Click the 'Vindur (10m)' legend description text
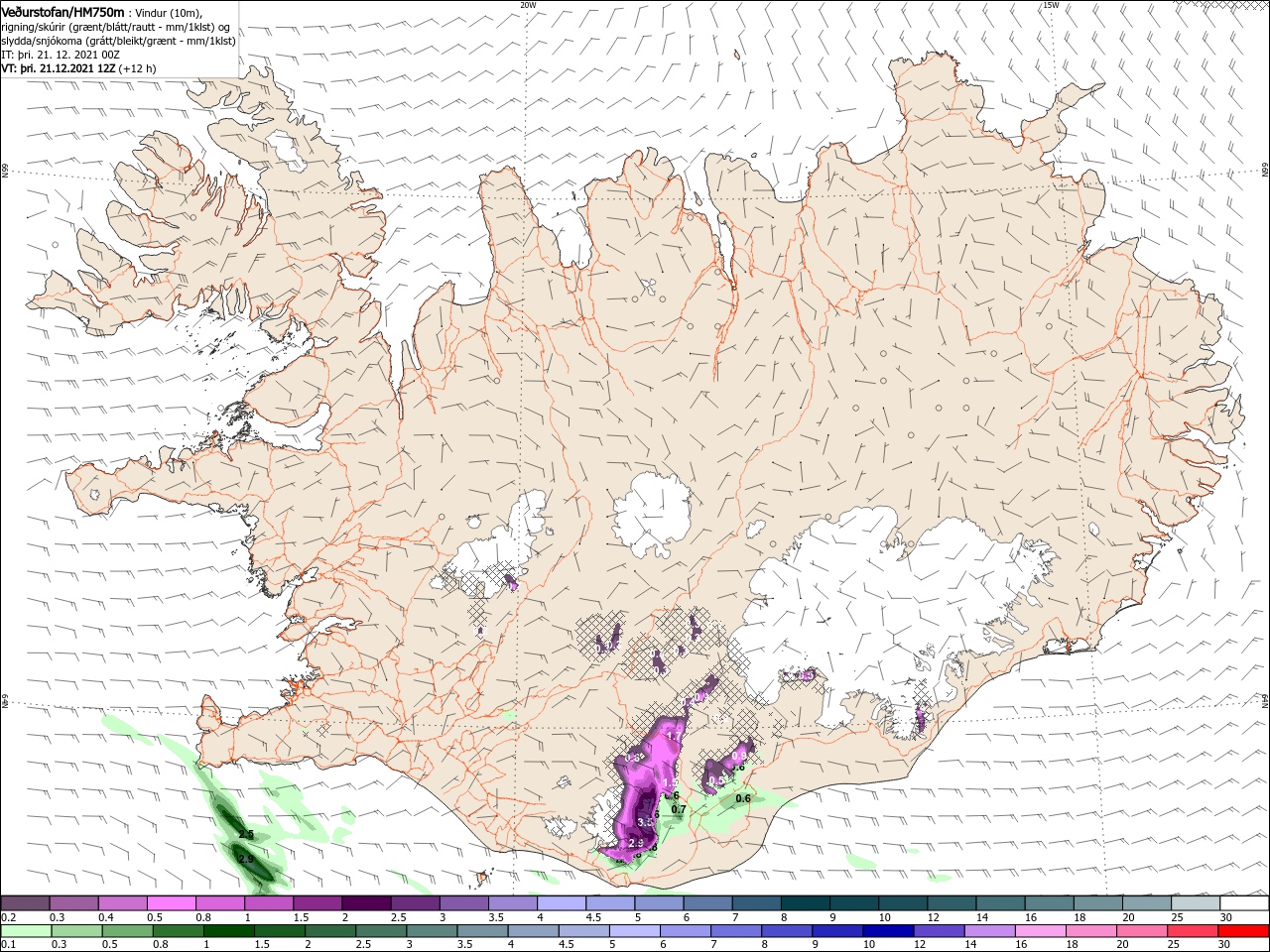 click(168, 13)
